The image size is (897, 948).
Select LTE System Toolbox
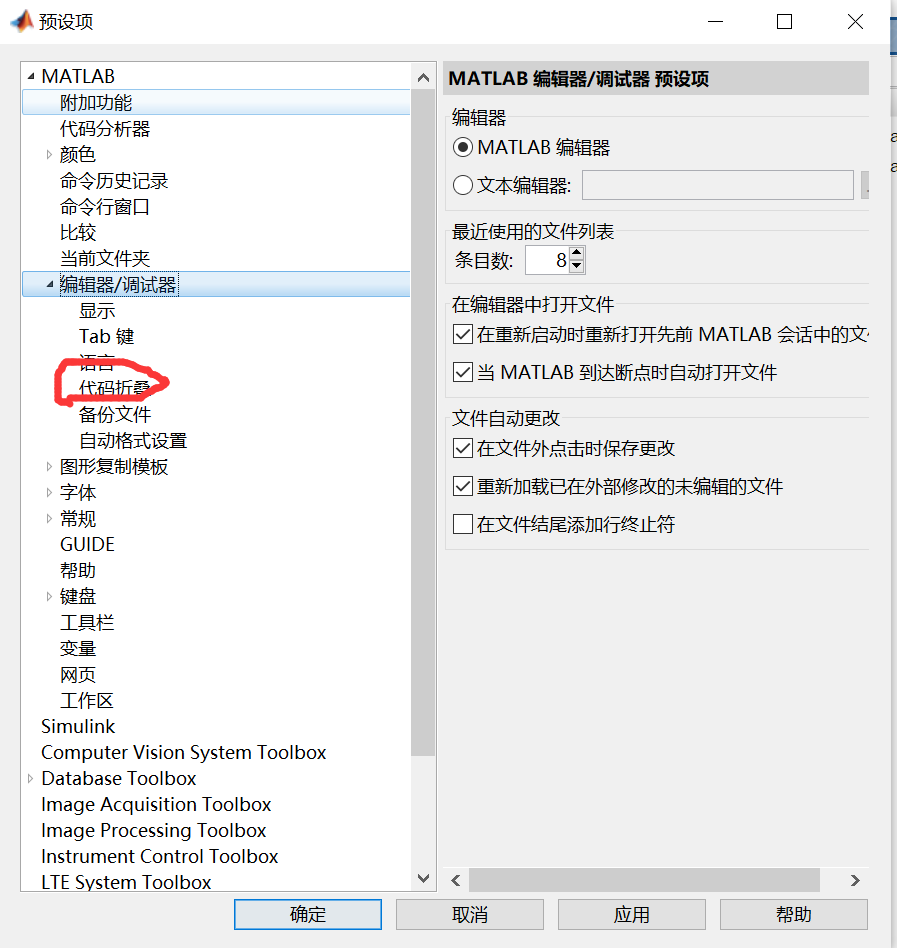click(x=126, y=882)
